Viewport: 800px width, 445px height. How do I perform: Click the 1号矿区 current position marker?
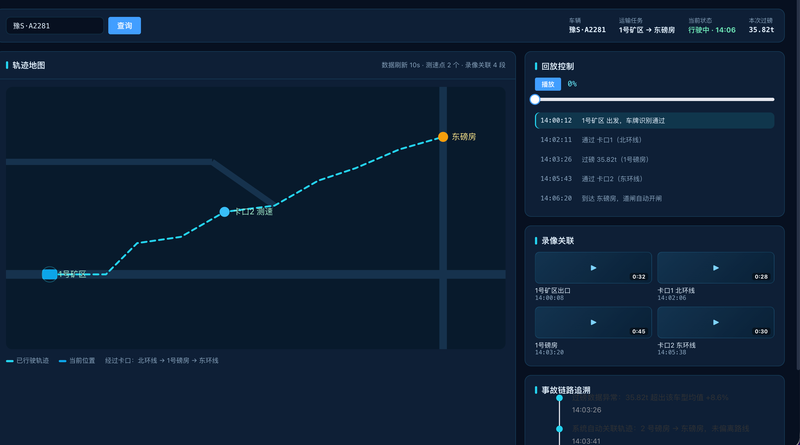click(x=49, y=274)
